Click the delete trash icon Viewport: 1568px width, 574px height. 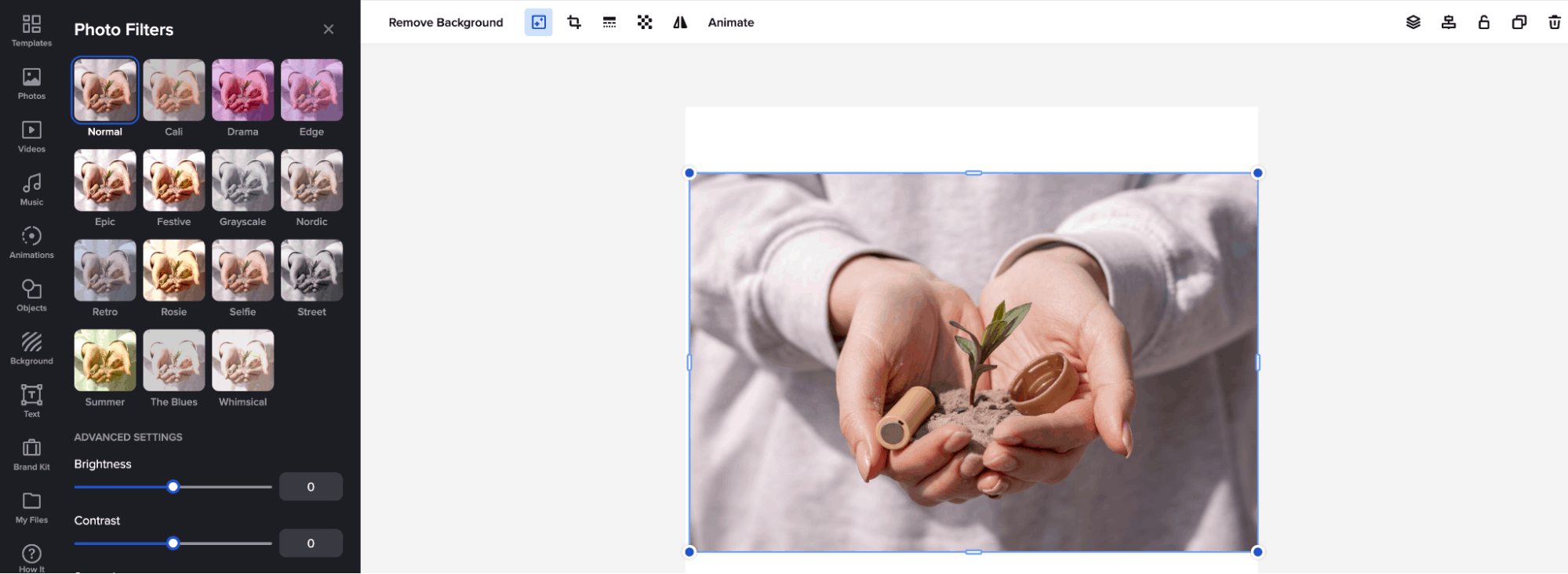[x=1555, y=23]
